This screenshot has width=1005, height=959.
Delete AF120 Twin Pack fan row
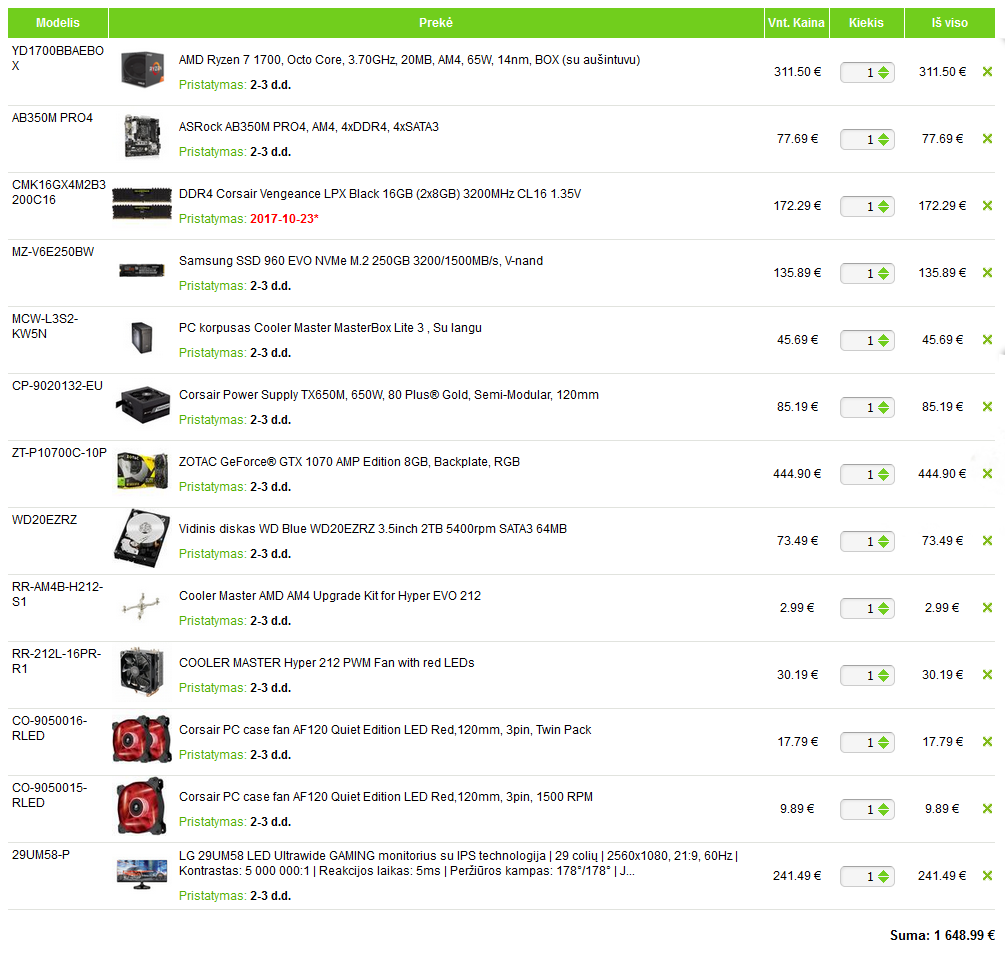[x=987, y=742]
